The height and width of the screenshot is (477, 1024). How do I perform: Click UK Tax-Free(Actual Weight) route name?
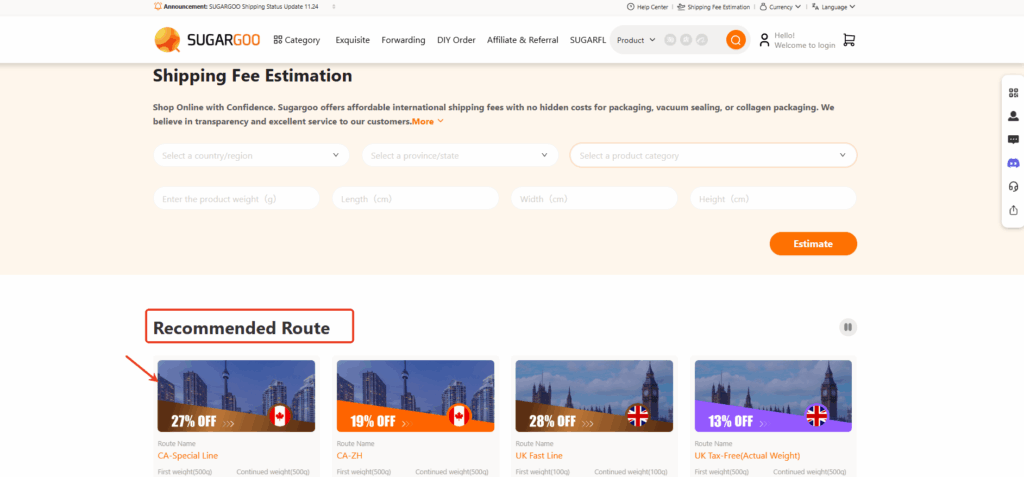tap(747, 455)
